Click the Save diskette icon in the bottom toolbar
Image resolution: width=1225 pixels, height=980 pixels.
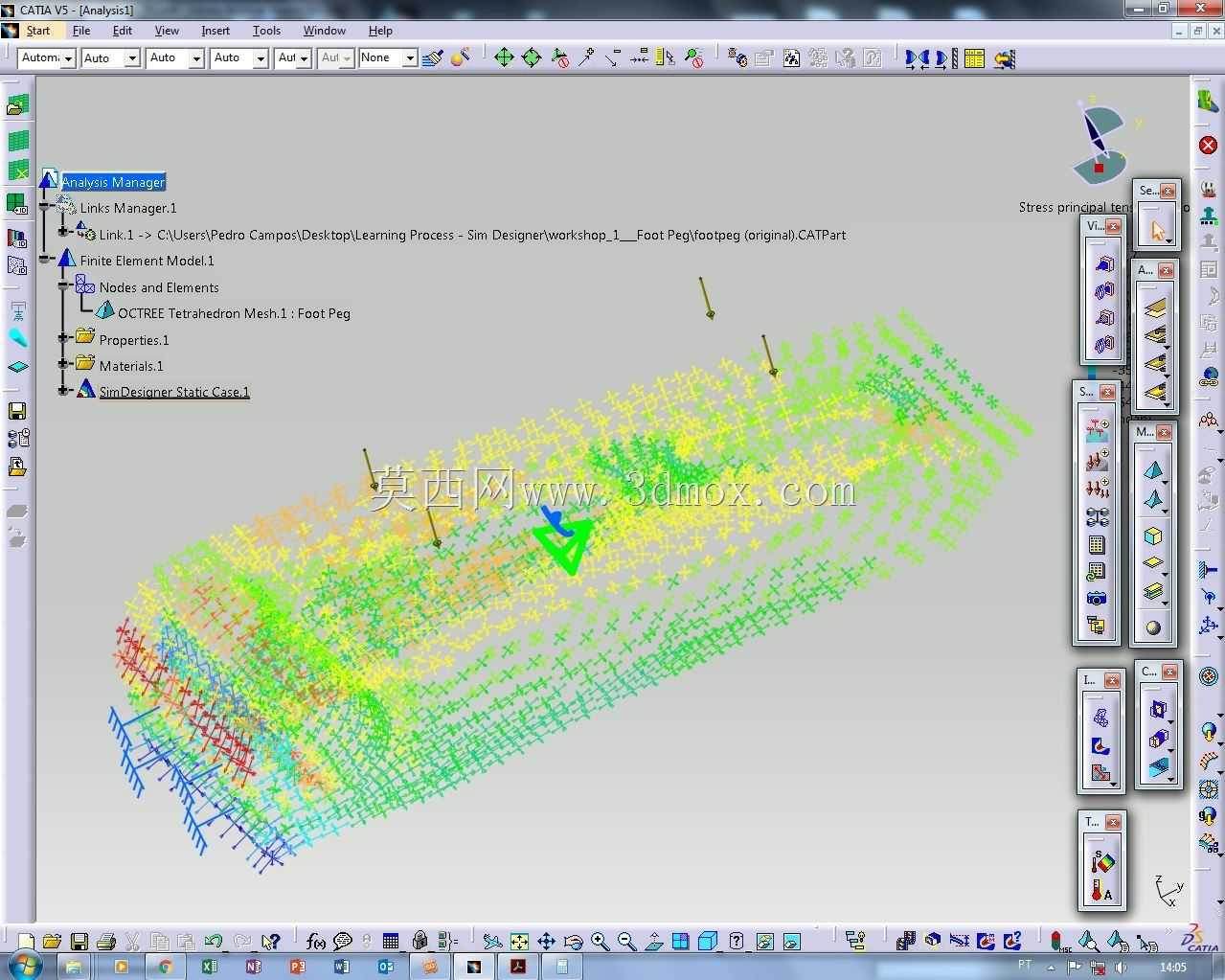(79, 942)
